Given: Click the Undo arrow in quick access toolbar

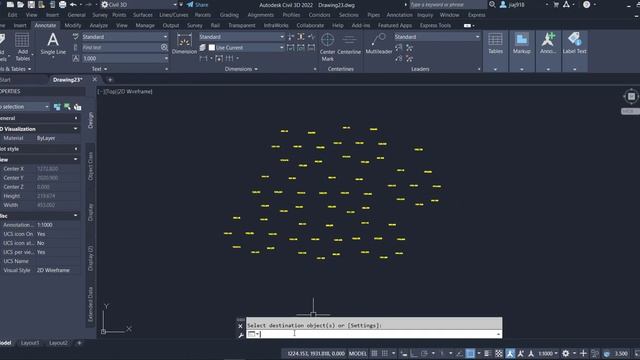Looking at the screenshot, I should (x=73, y=4).
